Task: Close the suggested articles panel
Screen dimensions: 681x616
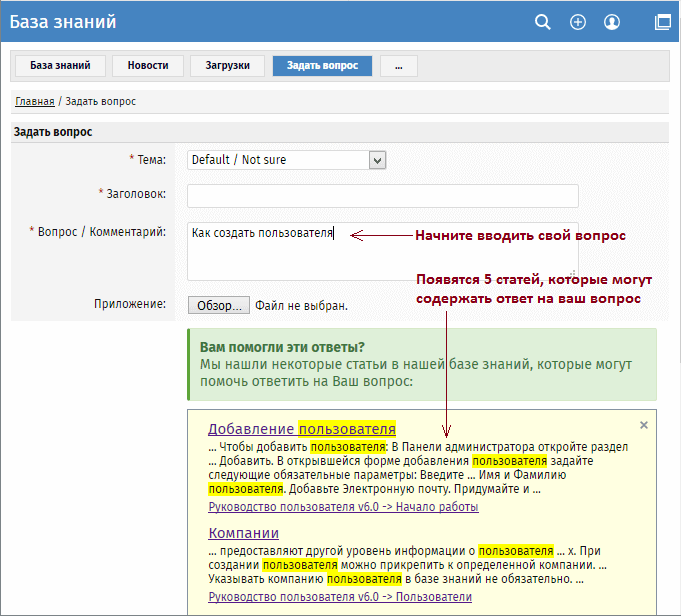Action: point(644,425)
